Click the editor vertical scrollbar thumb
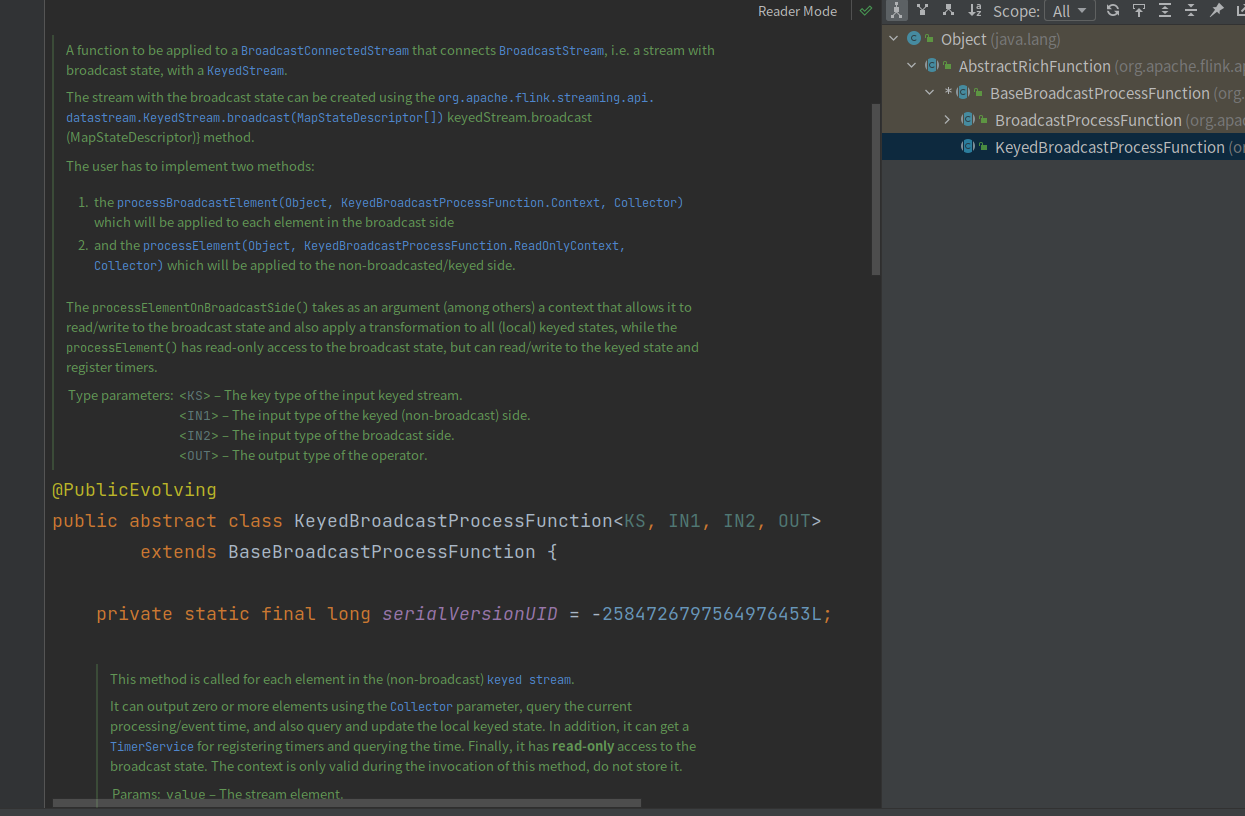This screenshot has width=1245, height=816. (x=876, y=189)
